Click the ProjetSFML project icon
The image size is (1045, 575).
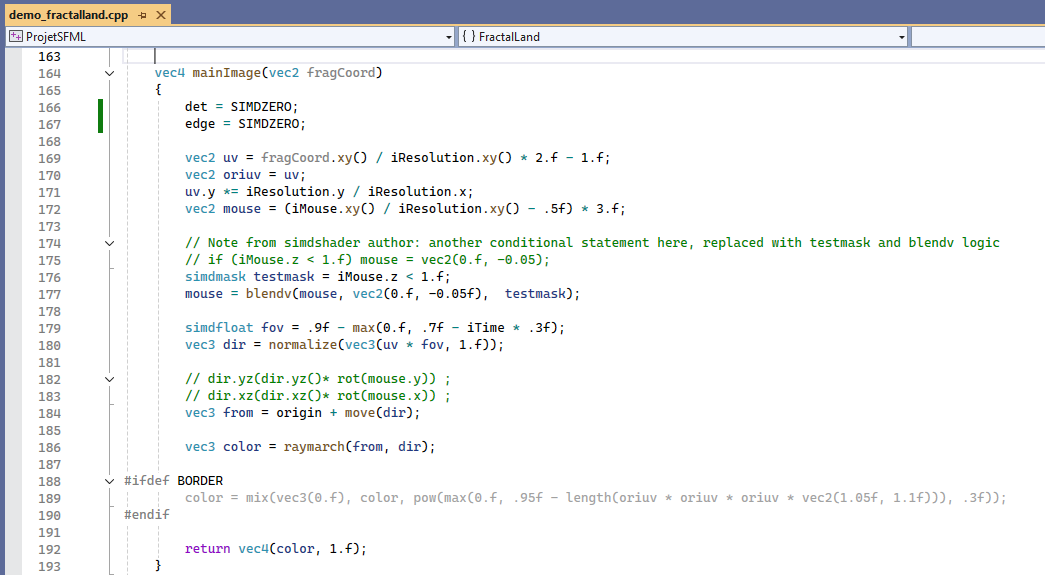(16, 37)
